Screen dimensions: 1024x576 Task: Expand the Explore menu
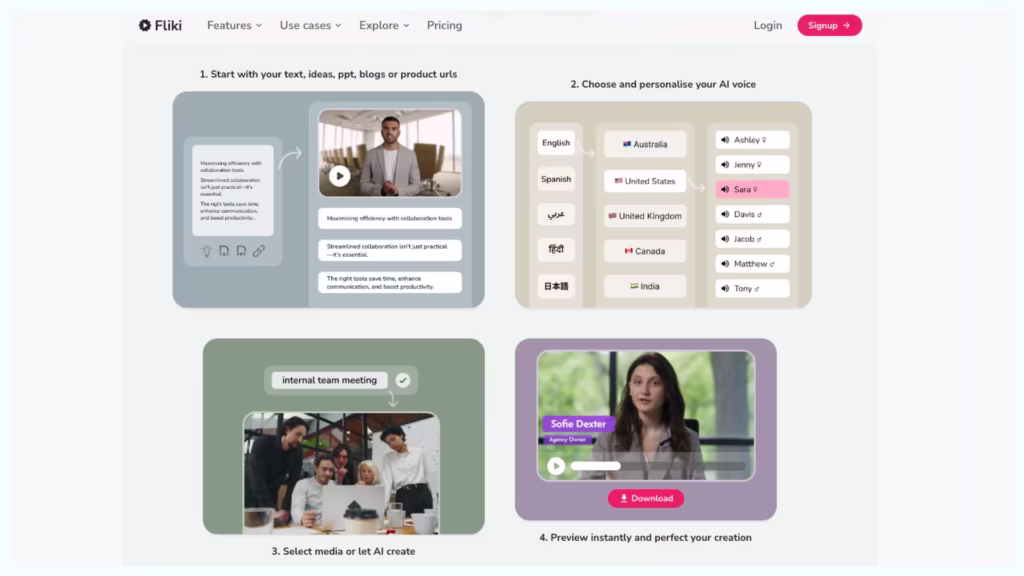tap(384, 25)
